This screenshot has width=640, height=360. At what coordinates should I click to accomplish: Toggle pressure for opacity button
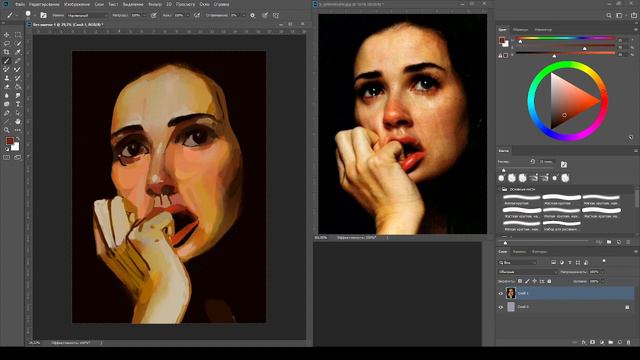pyautogui.click(x=154, y=15)
